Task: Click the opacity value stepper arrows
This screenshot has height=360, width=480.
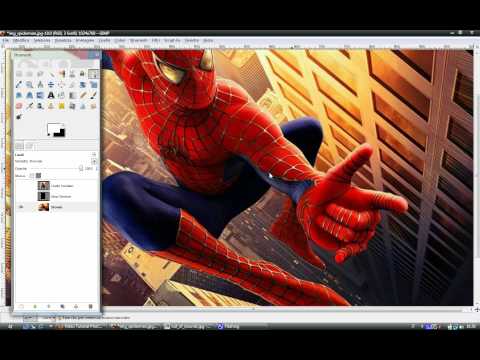Action: coord(97,168)
